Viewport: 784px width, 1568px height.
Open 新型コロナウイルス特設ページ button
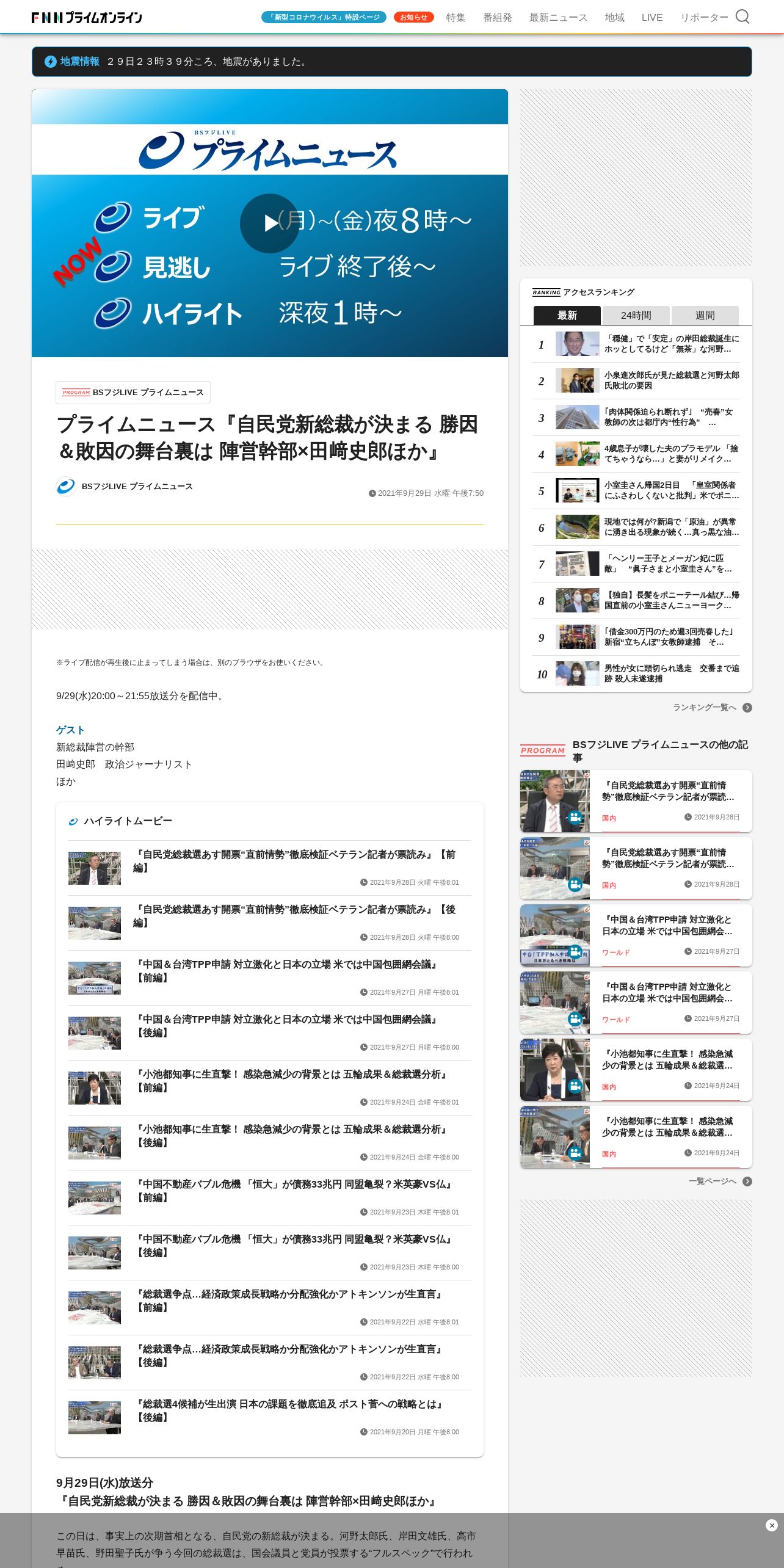[x=324, y=17]
